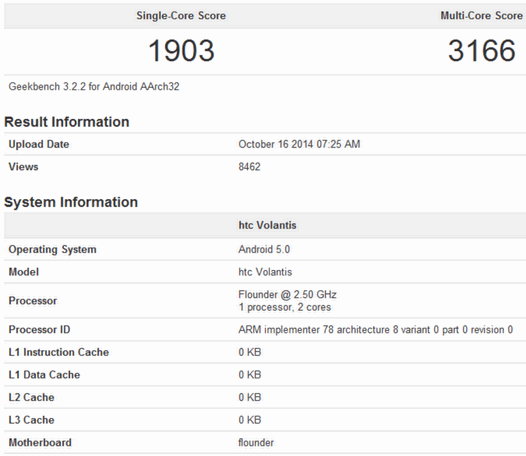This screenshot has width=526, height=456.
Task: Select the flounder motherboard value
Action: (256, 443)
